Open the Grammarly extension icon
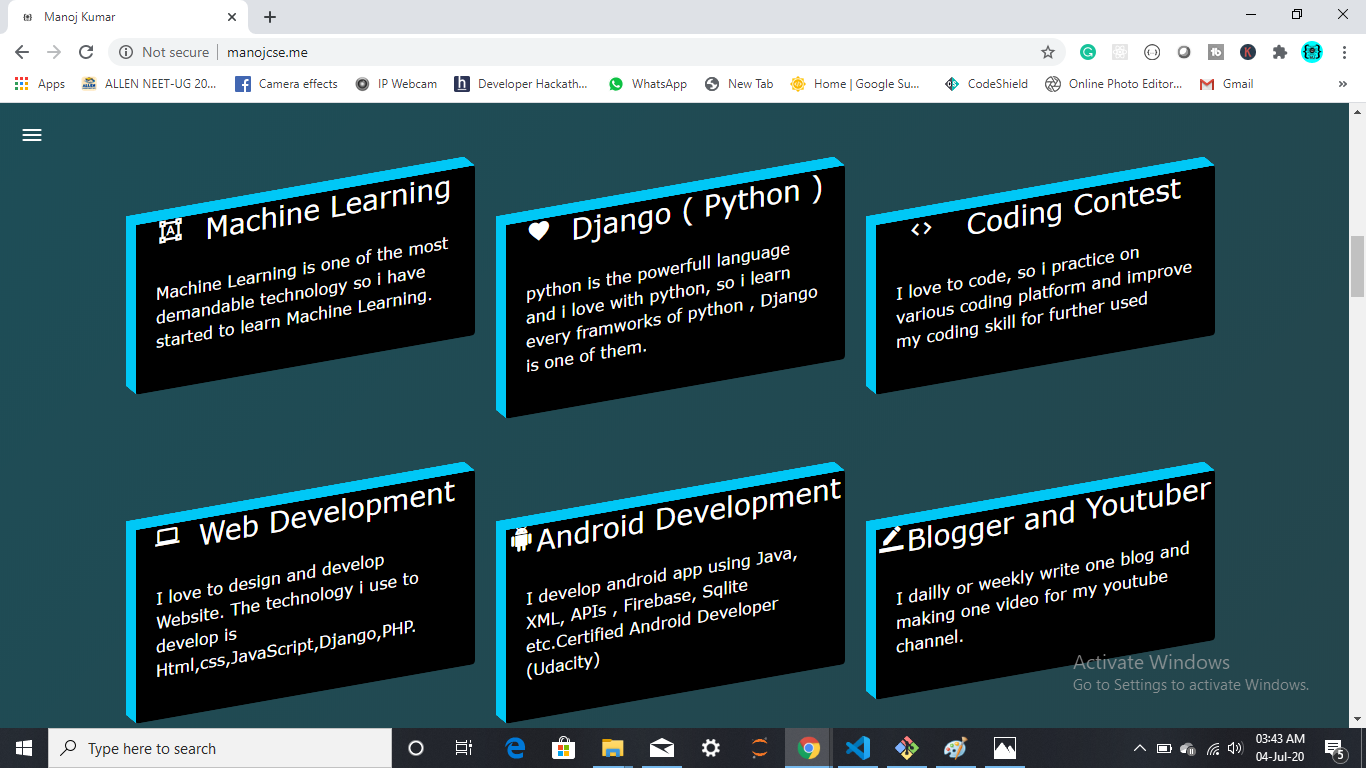Image resolution: width=1366 pixels, height=768 pixels. click(x=1088, y=52)
